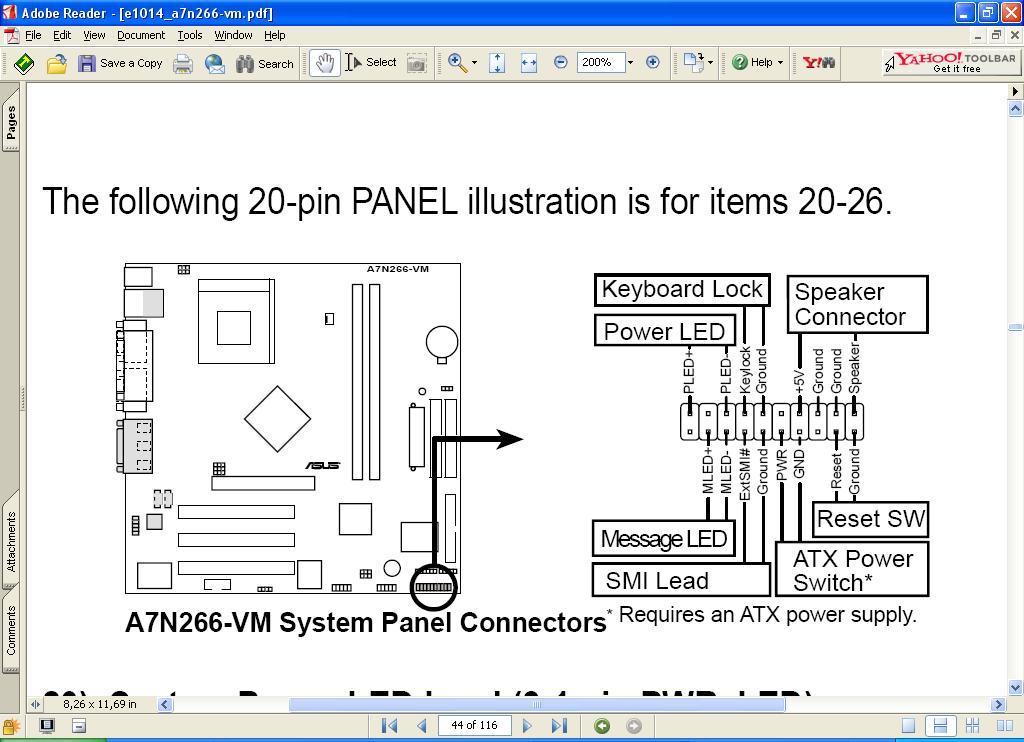Viewport: 1024px width, 742px height.
Task: Zoom out with the minus circle button
Action: click(560, 62)
